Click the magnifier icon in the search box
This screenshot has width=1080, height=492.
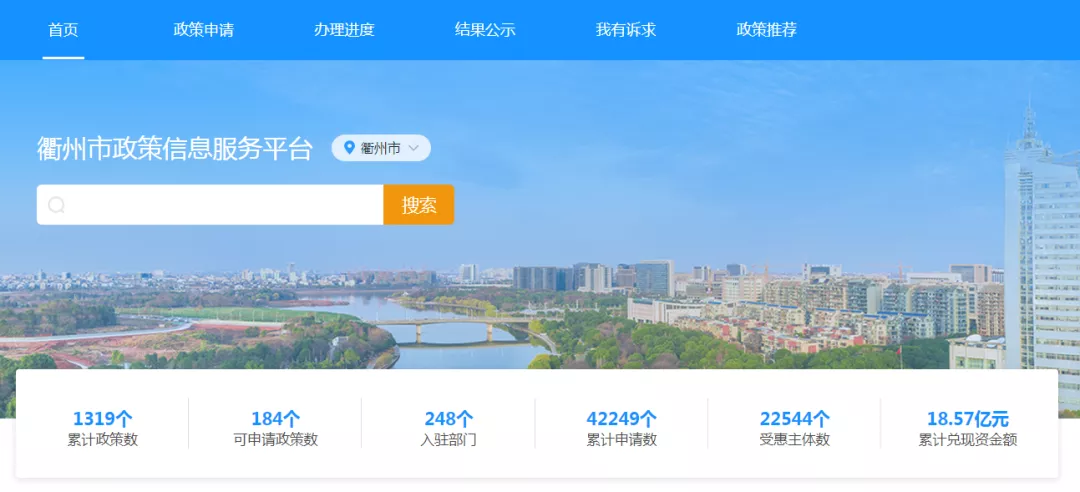pyautogui.click(x=57, y=205)
